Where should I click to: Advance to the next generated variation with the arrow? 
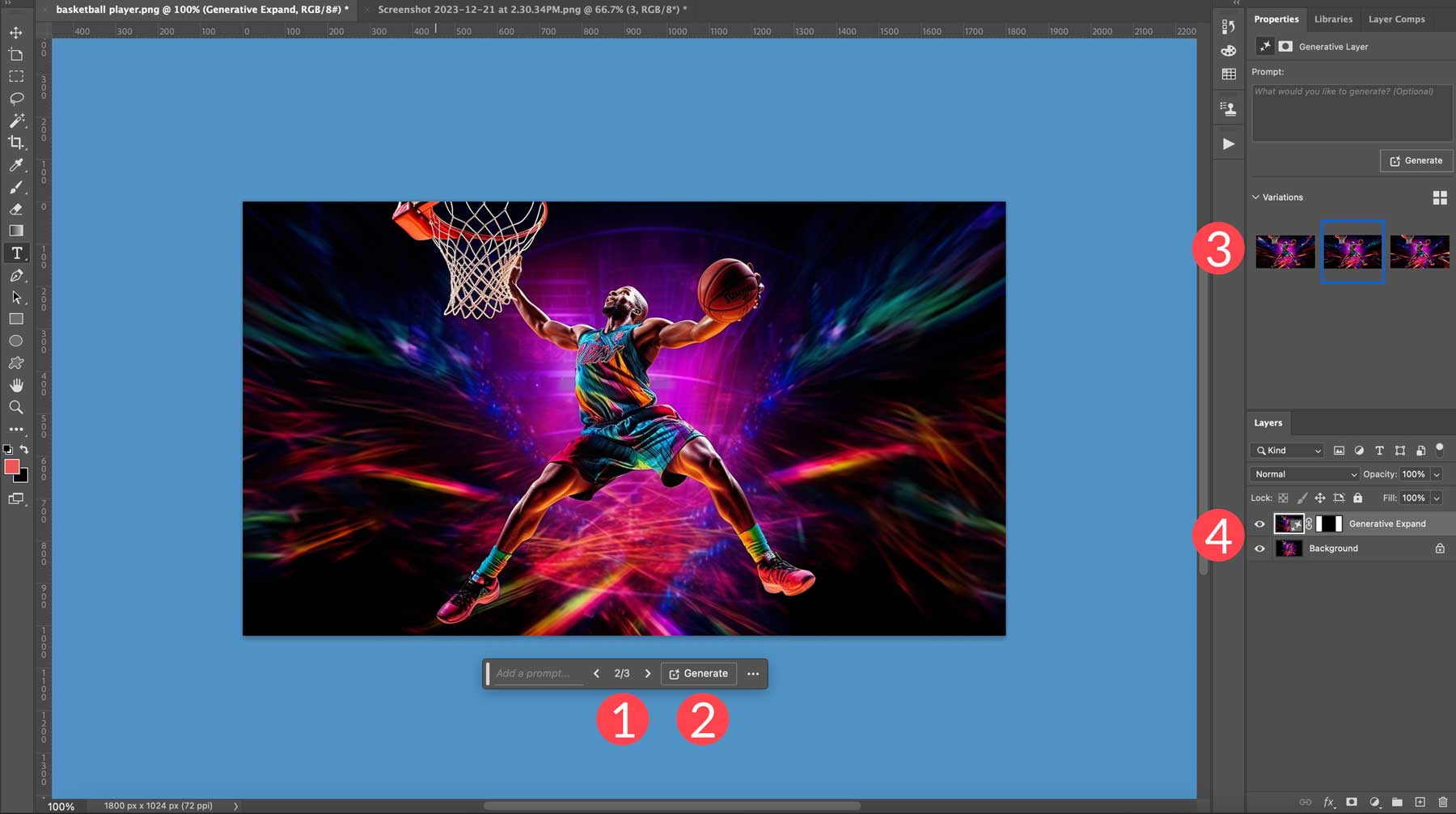coord(648,673)
